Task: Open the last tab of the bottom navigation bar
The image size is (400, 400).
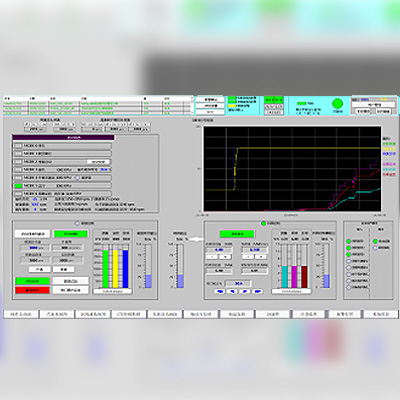Action: click(x=381, y=314)
